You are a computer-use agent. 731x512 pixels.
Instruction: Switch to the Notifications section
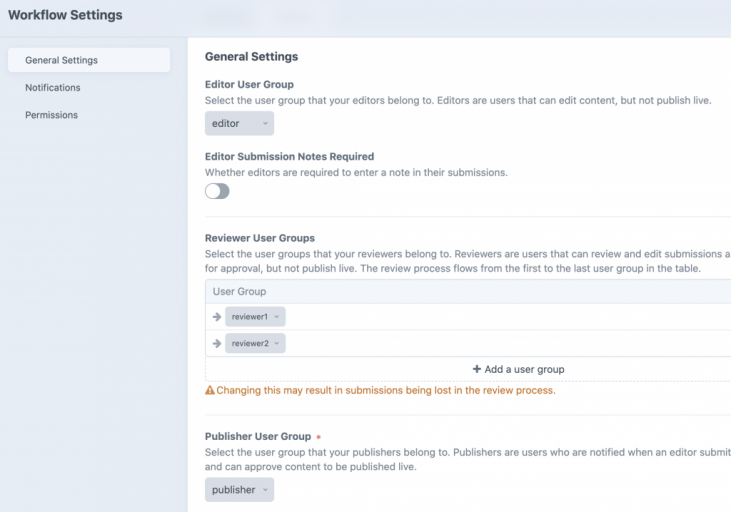tap(53, 88)
